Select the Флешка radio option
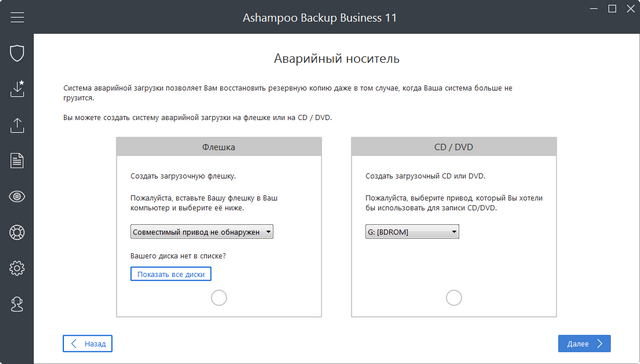Screen dimensions: 640x364 point(219,298)
